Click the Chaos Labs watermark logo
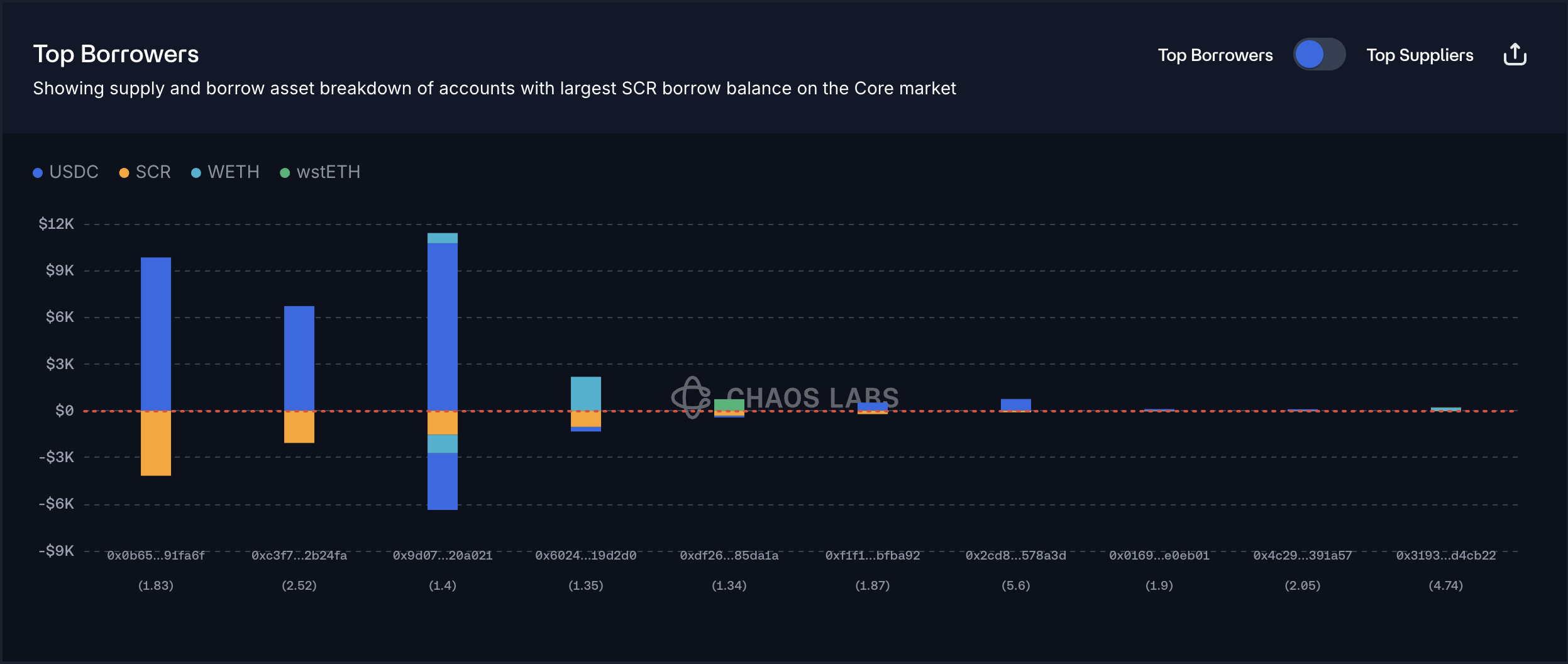The image size is (1568, 664). [692, 397]
